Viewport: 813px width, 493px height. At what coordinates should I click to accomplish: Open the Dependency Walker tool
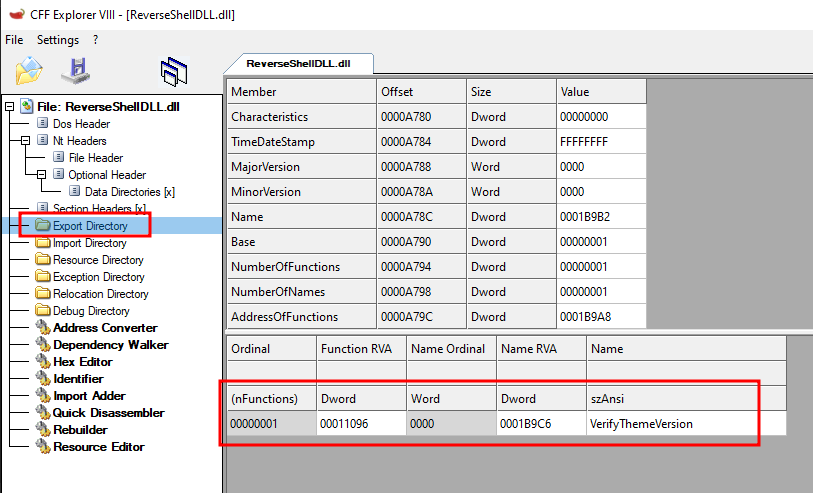[110, 345]
